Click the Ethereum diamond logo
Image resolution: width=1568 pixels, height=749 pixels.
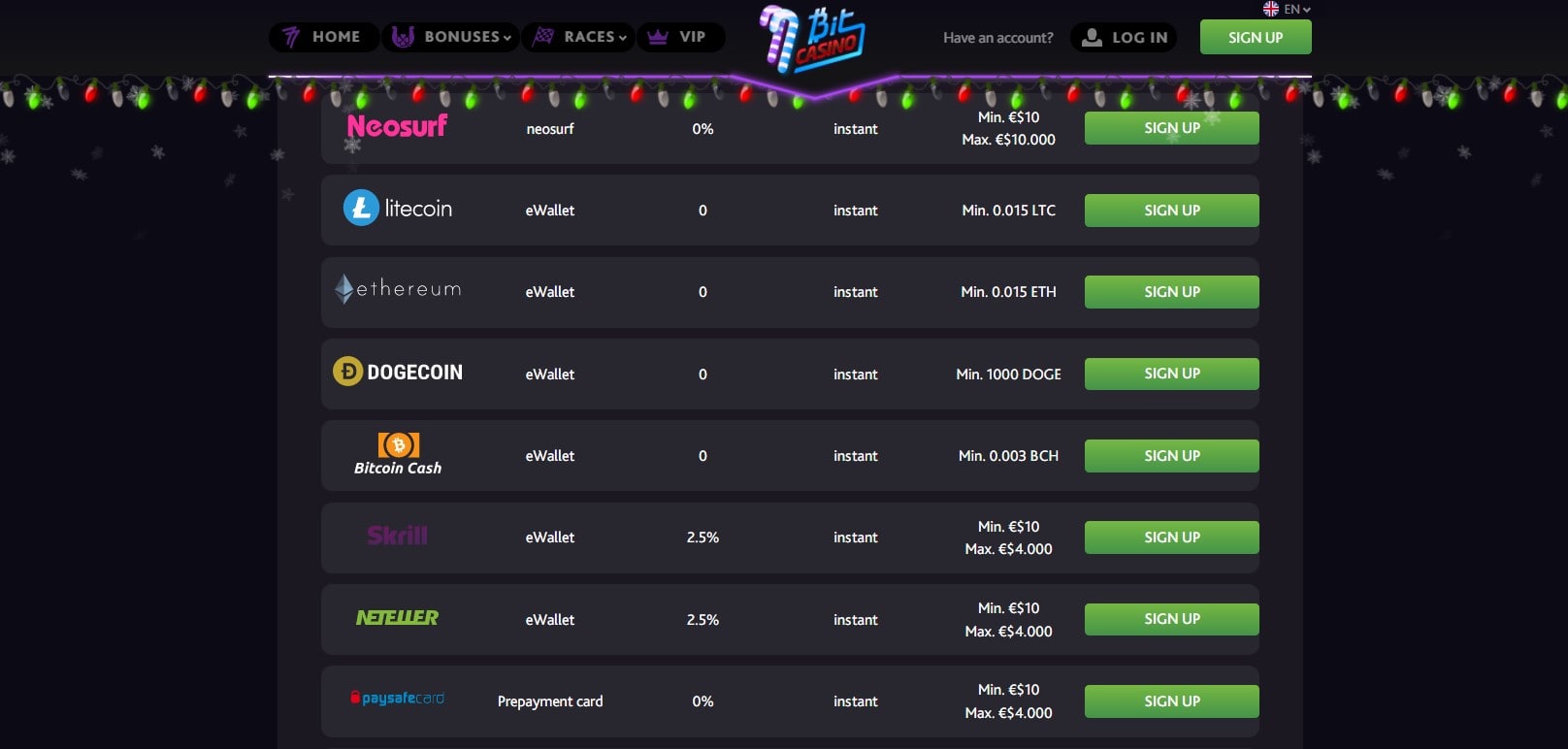tap(343, 289)
